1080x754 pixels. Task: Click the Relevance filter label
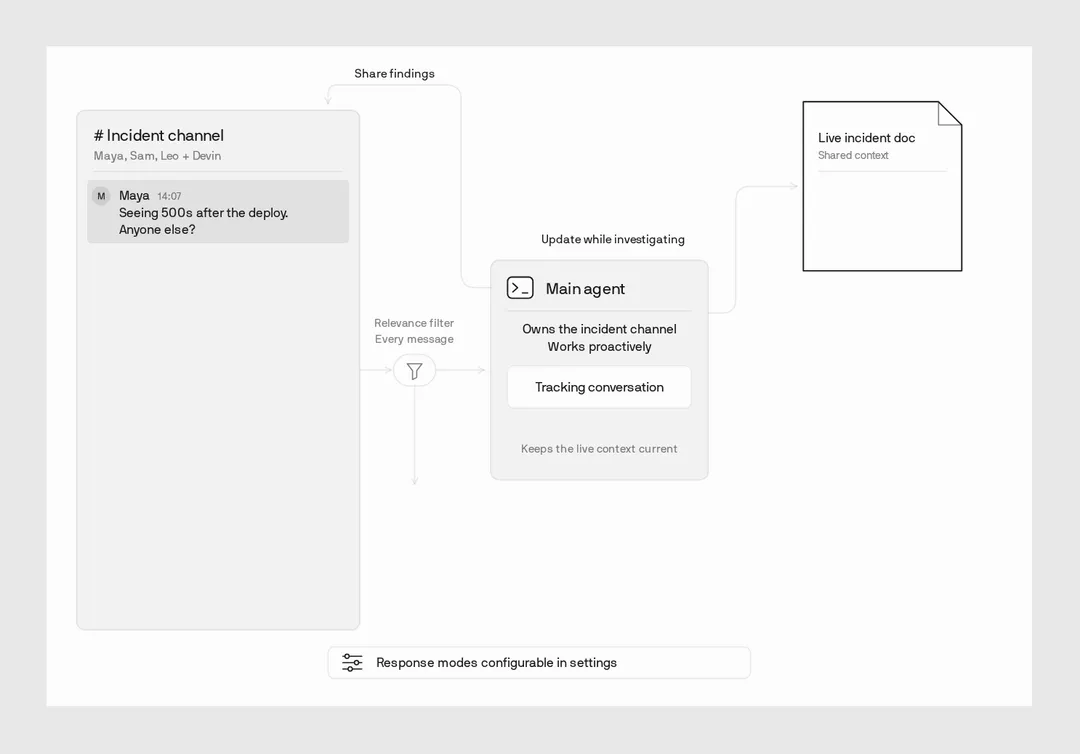click(414, 323)
